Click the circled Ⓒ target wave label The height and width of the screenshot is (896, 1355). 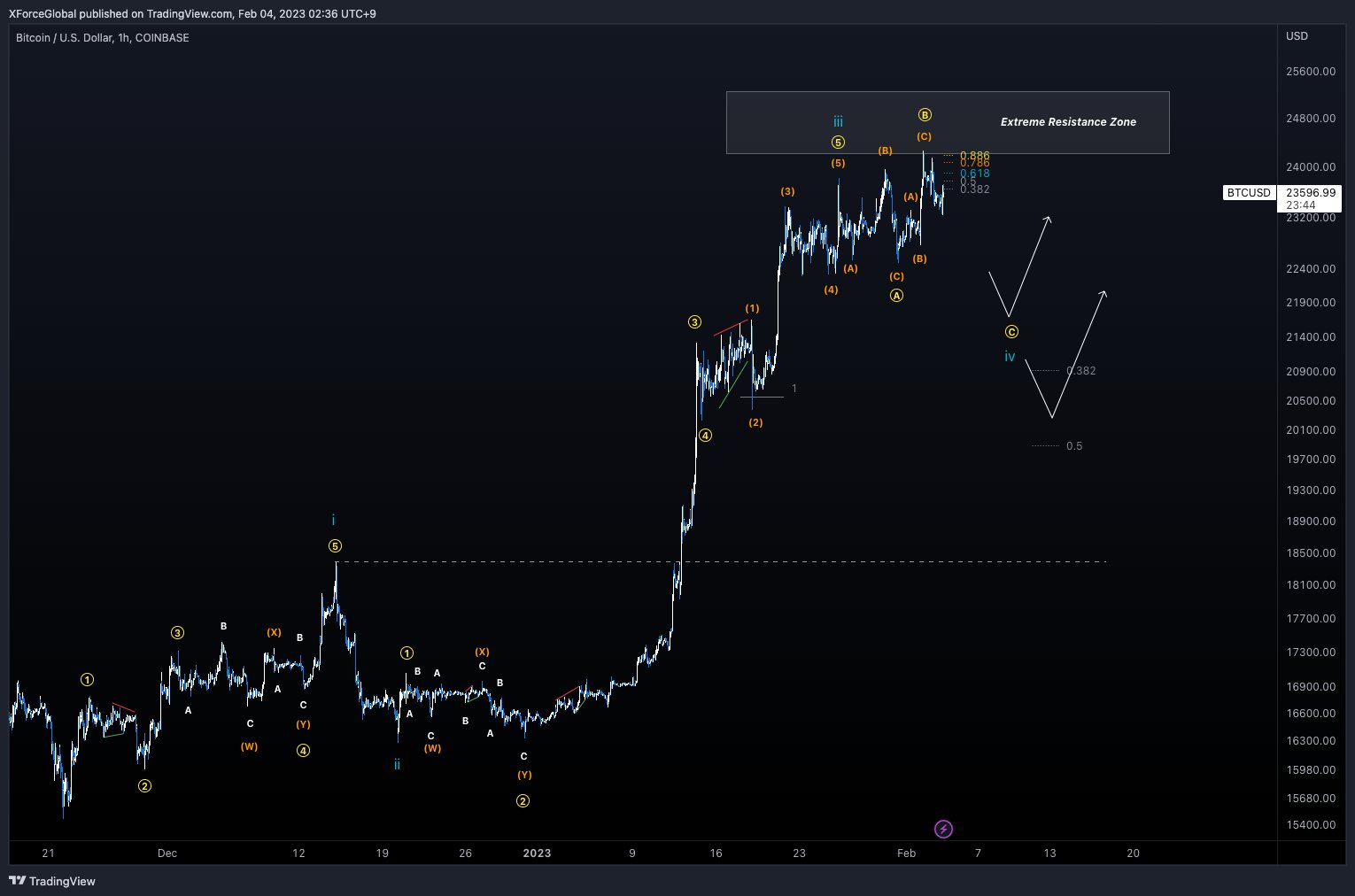point(1011,331)
